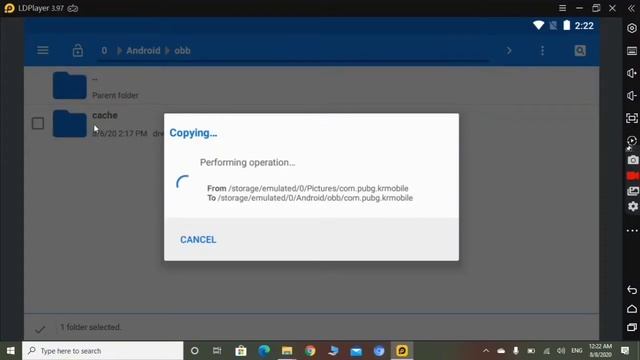
Task: Click ENG language indicator
Action: point(576,351)
